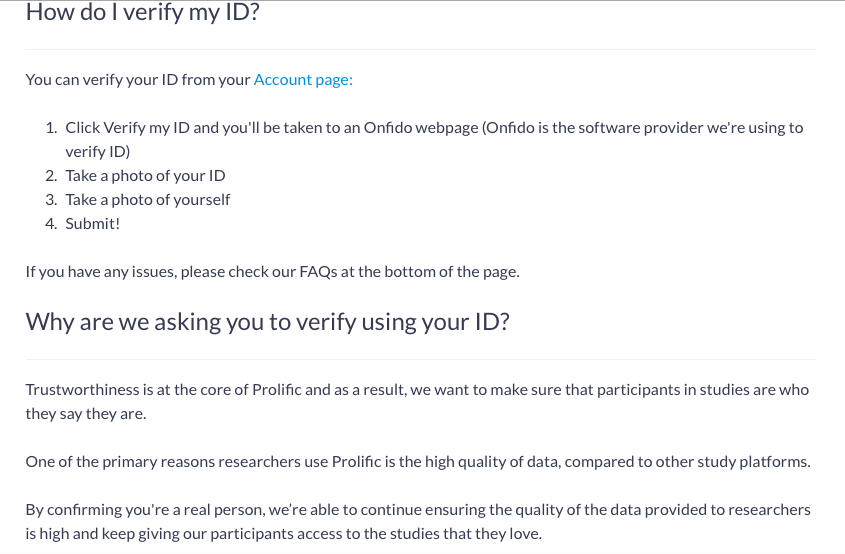Click the list number '4.' marker

(x=51, y=224)
